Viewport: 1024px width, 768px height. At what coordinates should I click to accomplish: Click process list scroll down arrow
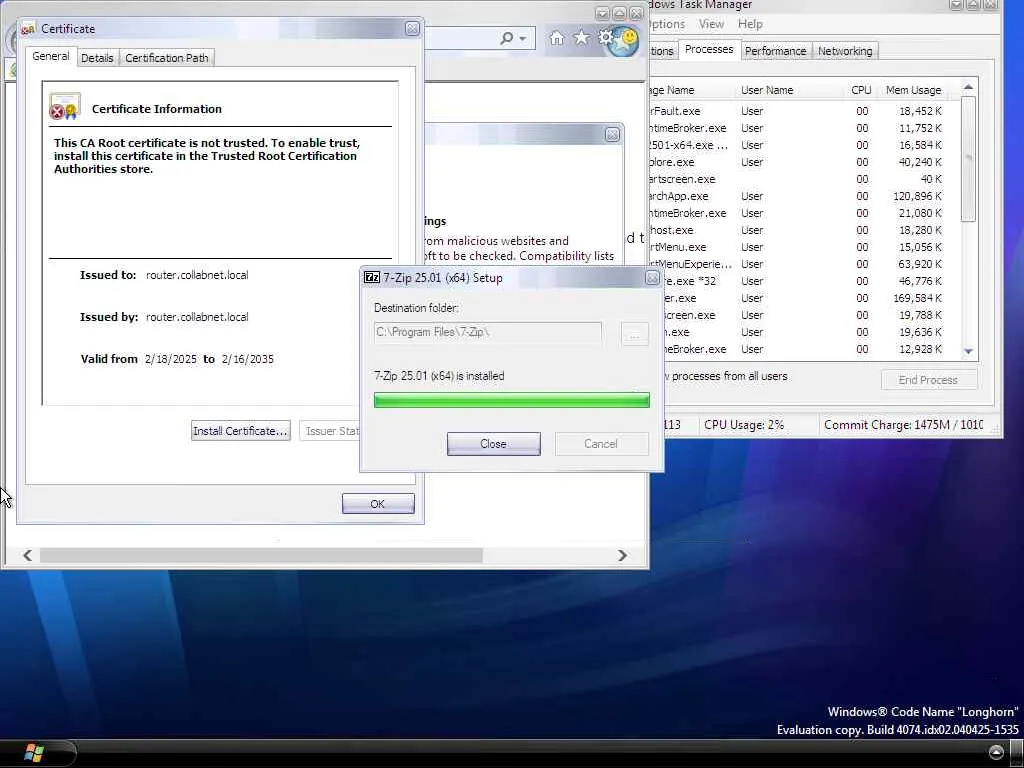pos(968,351)
